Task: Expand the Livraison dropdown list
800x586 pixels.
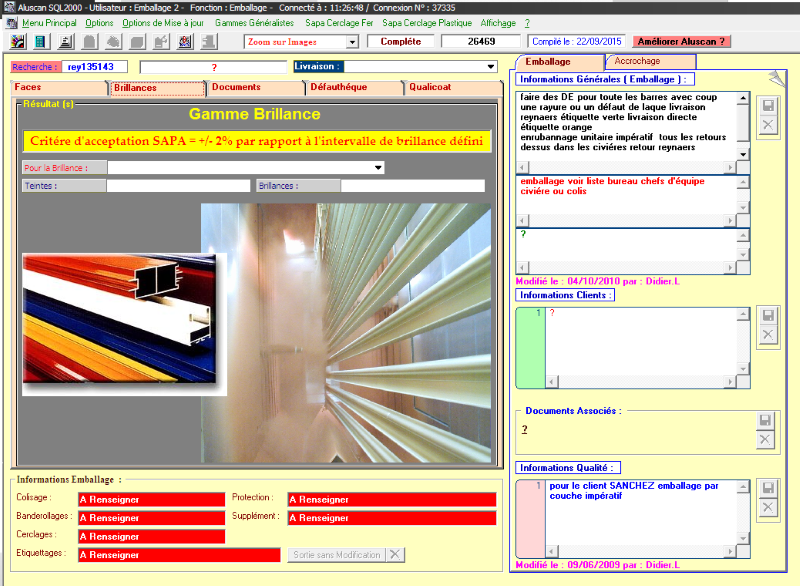Action: click(x=491, y=66)
